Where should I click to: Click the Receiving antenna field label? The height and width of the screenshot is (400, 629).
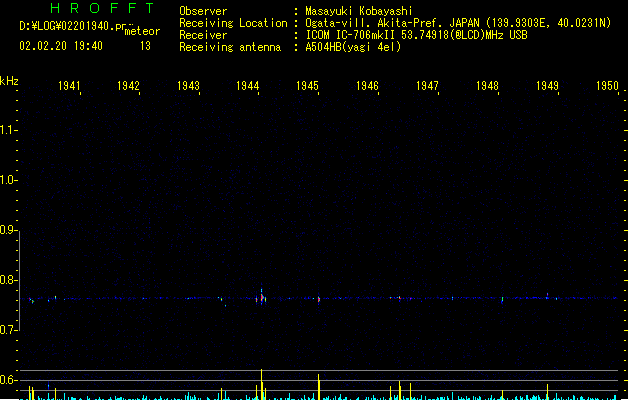[x=230, y=47]
